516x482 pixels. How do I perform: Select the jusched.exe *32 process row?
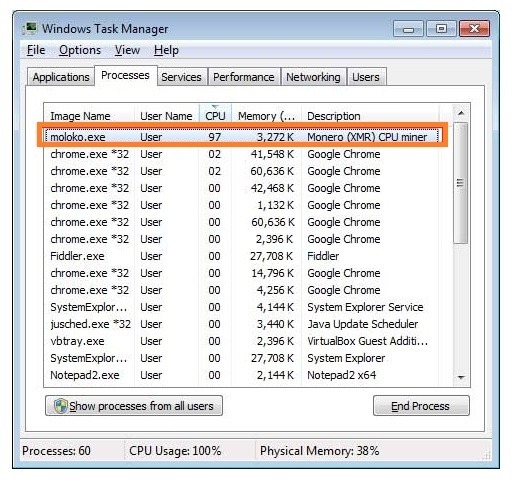tap(241, 324)
